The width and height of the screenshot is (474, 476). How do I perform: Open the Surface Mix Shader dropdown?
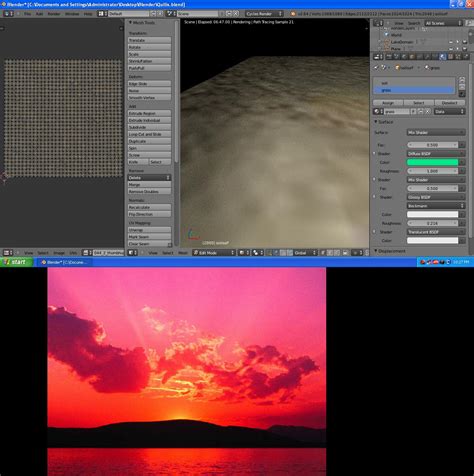pyautogui.click(x=436, y=132)
